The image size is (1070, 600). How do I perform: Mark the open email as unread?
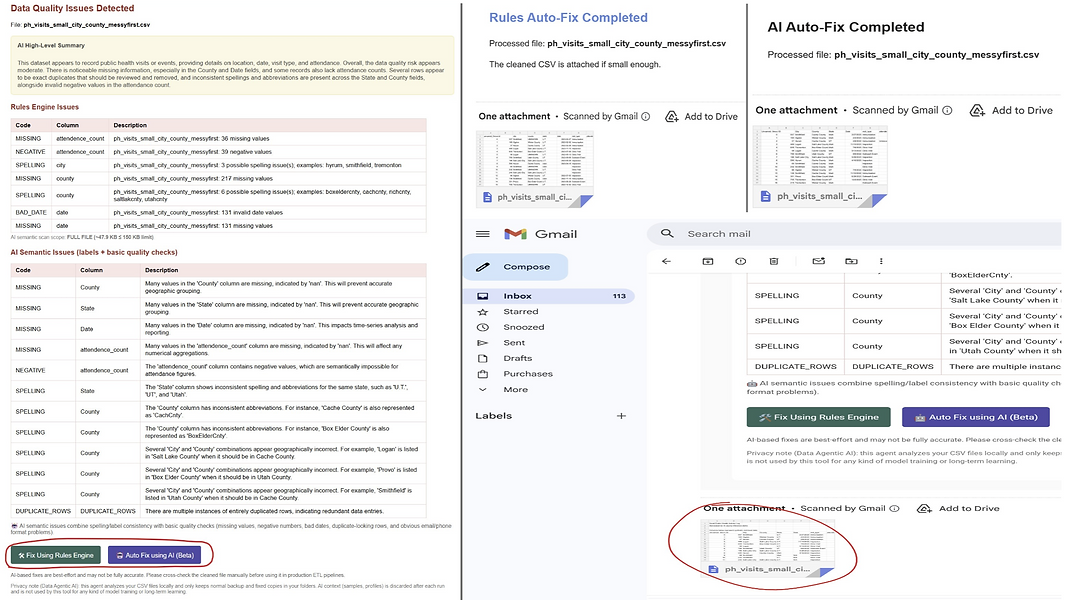(x=818, y=261)
